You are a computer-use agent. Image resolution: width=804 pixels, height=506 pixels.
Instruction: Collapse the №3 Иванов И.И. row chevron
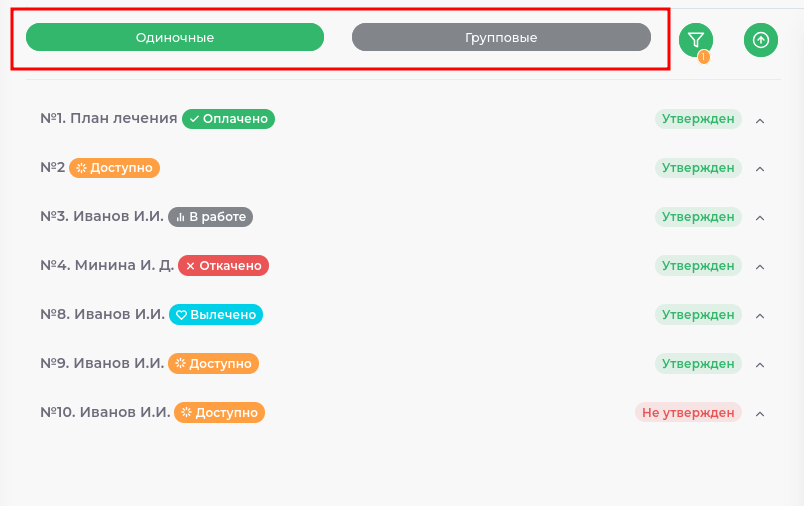pyautogui.click(x=760, y=218)
